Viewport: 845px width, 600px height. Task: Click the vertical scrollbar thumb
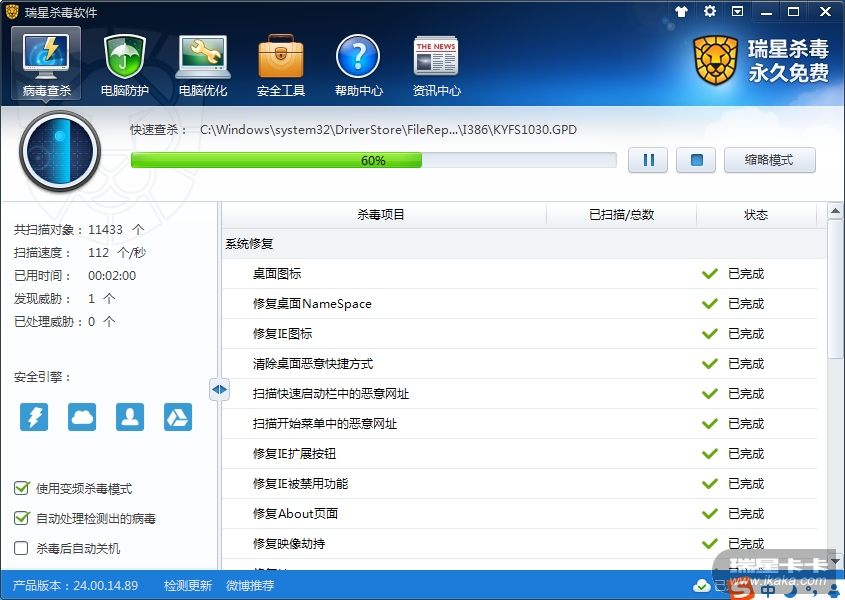[x=835, y=288]
